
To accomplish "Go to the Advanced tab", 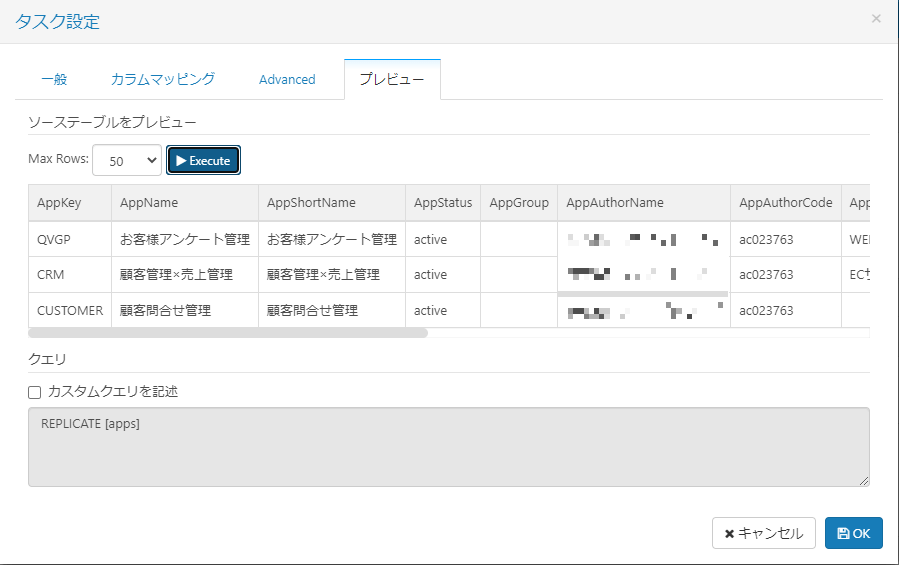I will click(287, 79).
